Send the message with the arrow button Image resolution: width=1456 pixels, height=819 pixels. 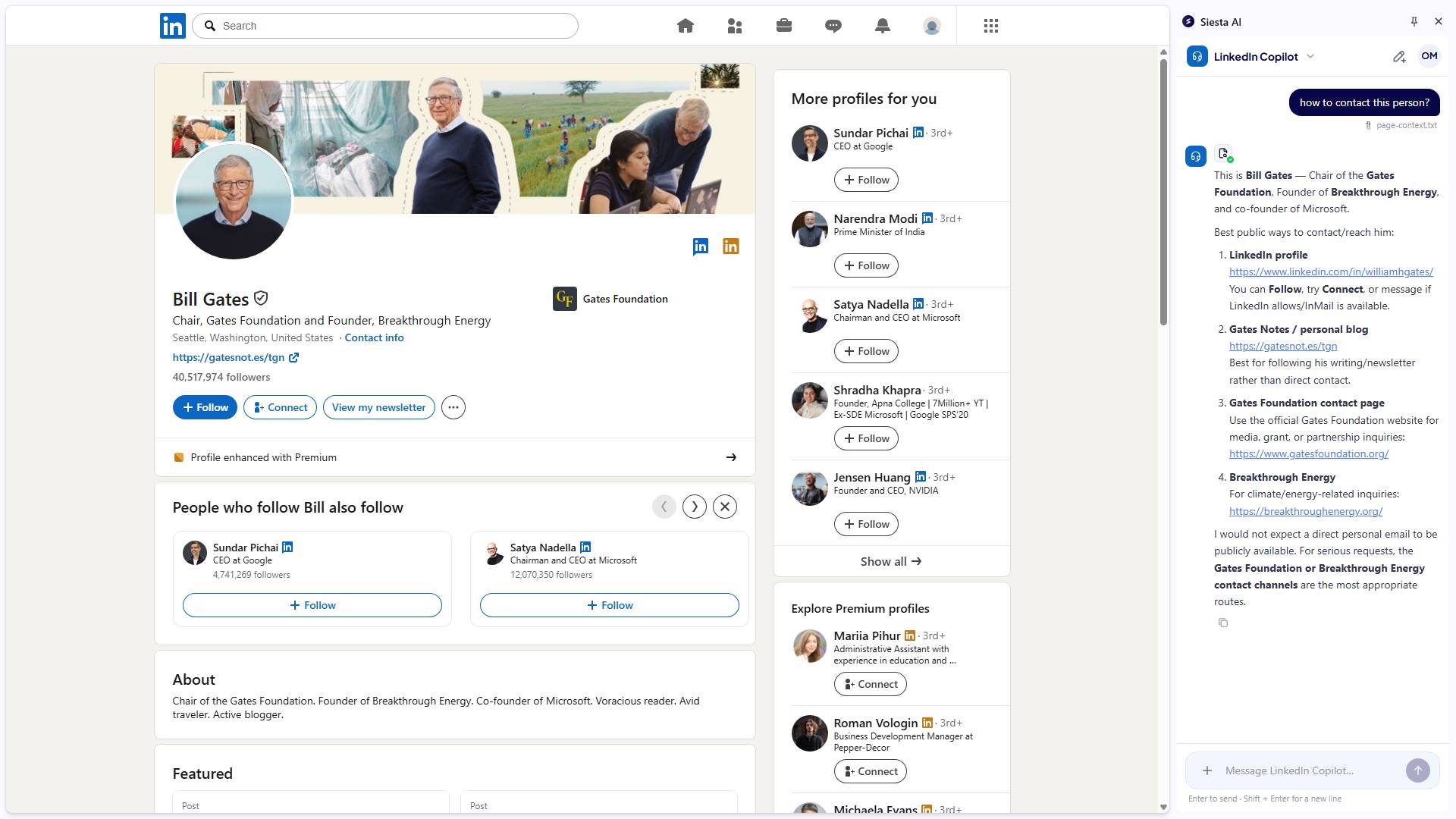1418,770
